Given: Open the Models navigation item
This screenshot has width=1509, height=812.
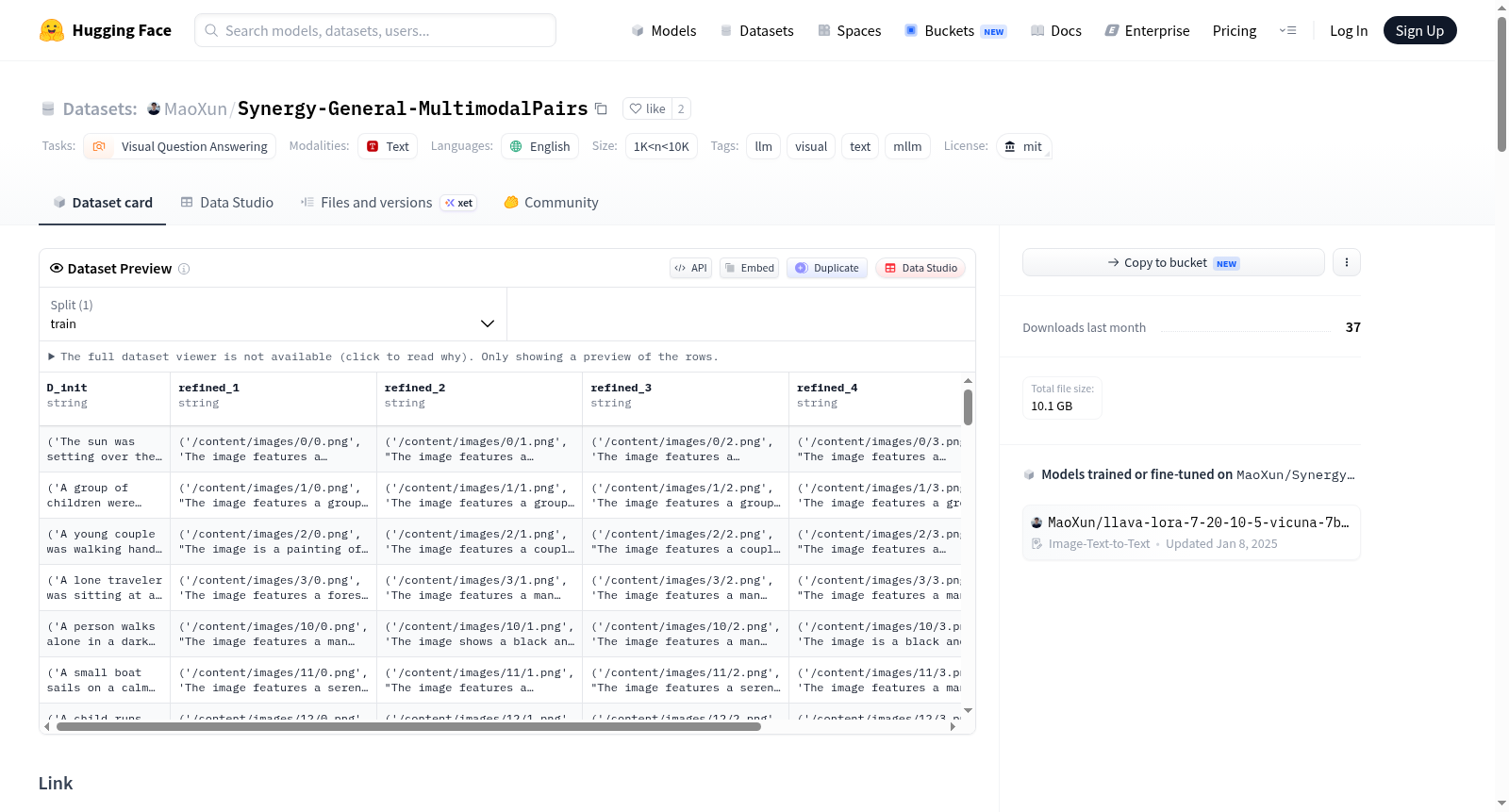Looking at the screenshot, I should tap(664, 30).
